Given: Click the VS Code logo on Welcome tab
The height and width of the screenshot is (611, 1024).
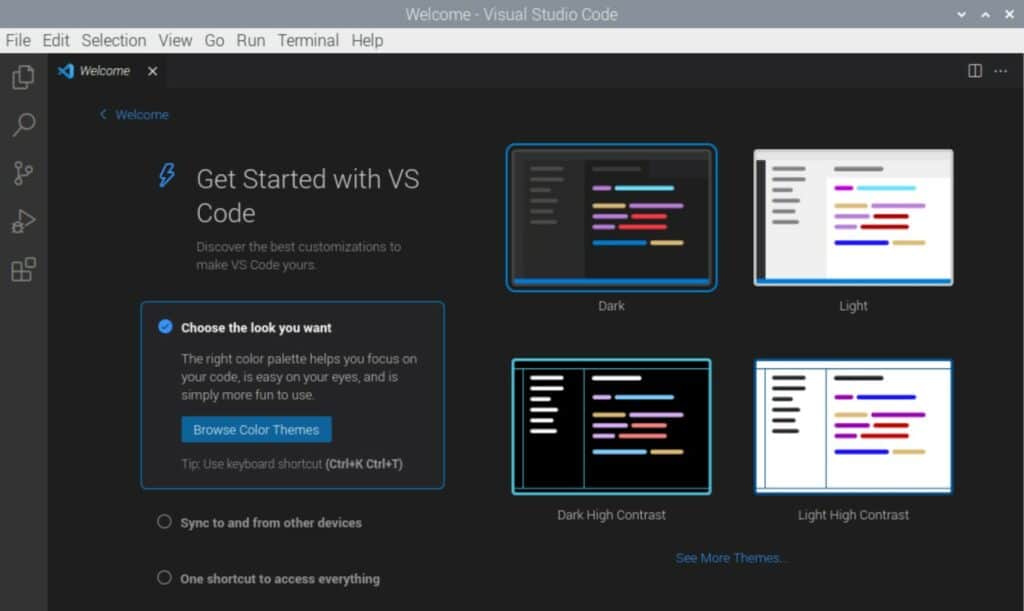Looking at the screenshot, I should (65, 70).
